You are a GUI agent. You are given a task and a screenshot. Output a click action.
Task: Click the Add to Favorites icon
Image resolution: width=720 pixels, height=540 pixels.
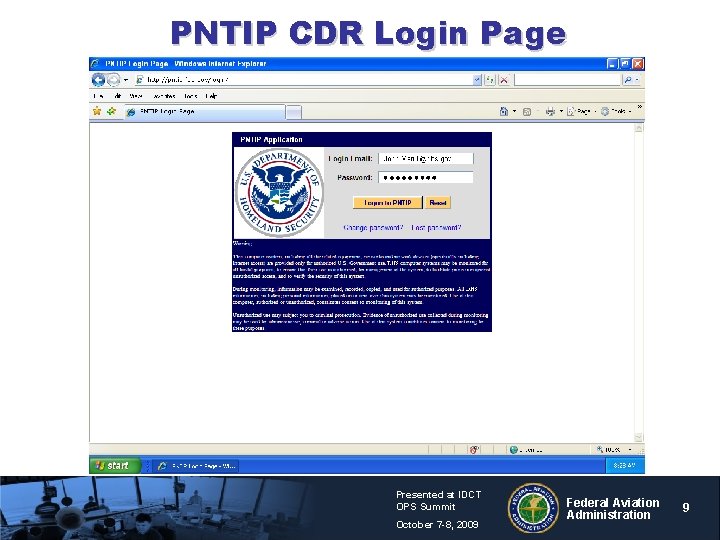[x=111, y=111]
